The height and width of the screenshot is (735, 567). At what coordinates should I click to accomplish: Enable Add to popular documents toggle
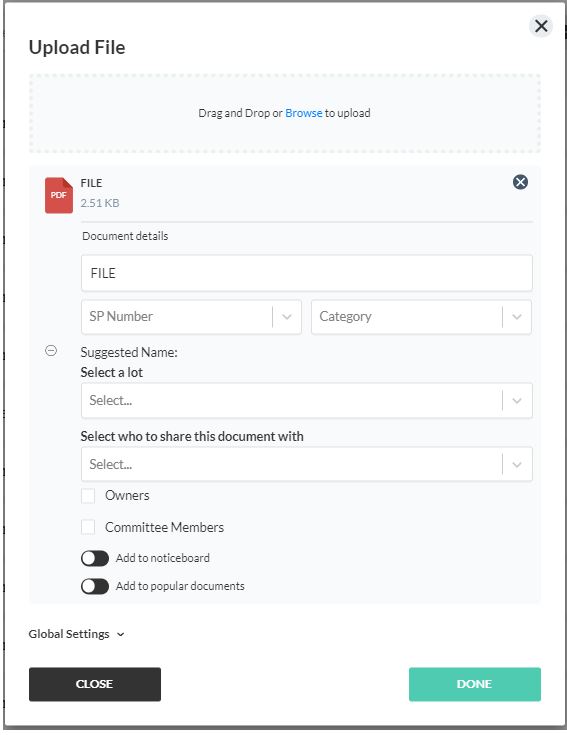(95, 586)
